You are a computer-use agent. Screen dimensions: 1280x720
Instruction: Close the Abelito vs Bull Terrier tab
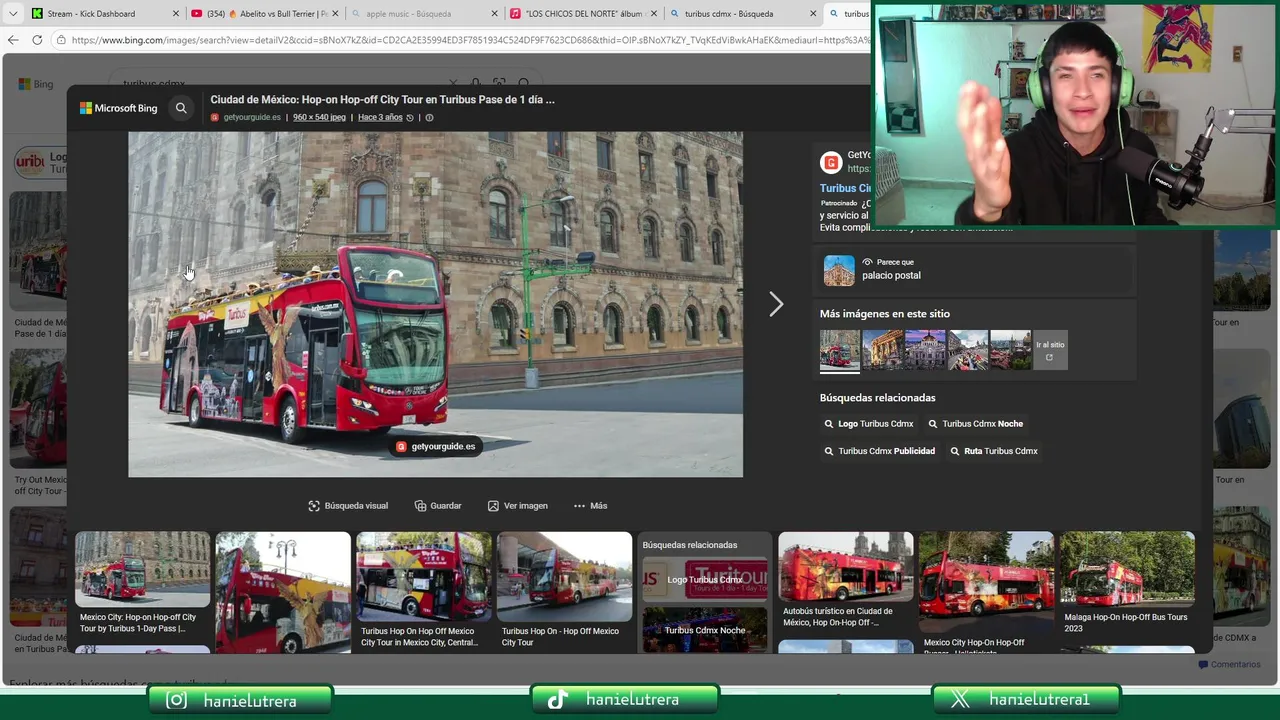[x=335, y=14]
